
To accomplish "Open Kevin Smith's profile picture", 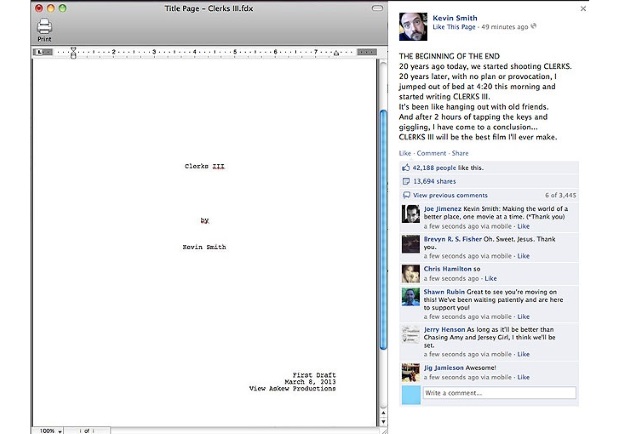I will (x=413, y=26).
